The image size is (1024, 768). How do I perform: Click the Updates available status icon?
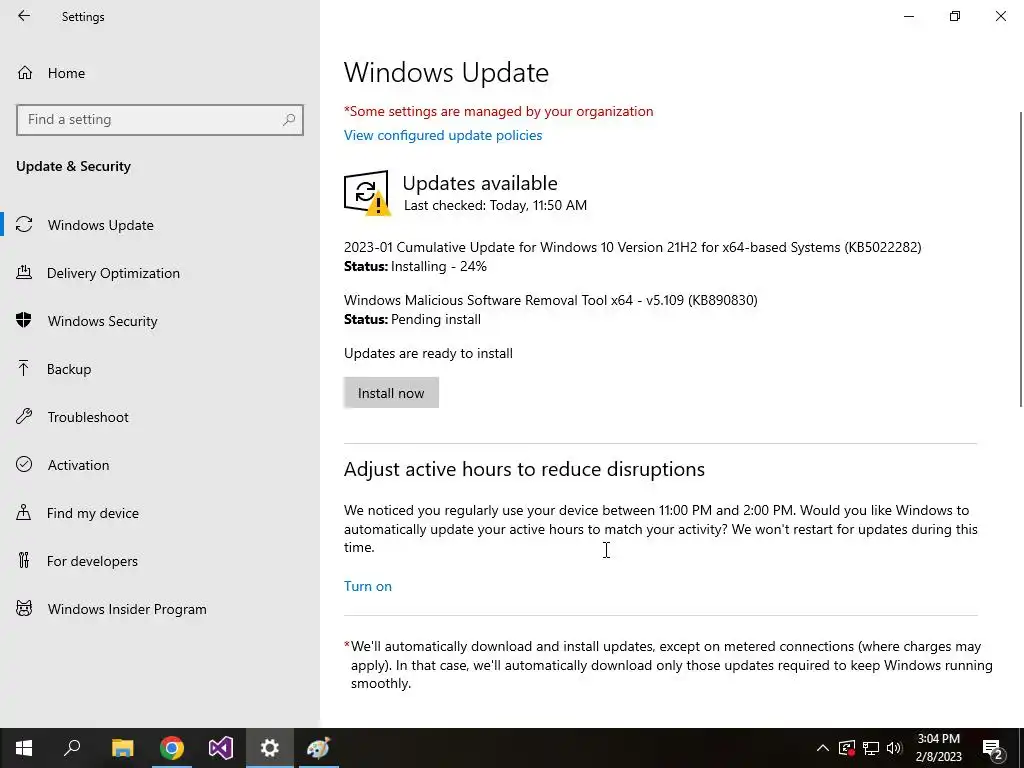click(x=367, y=193)
